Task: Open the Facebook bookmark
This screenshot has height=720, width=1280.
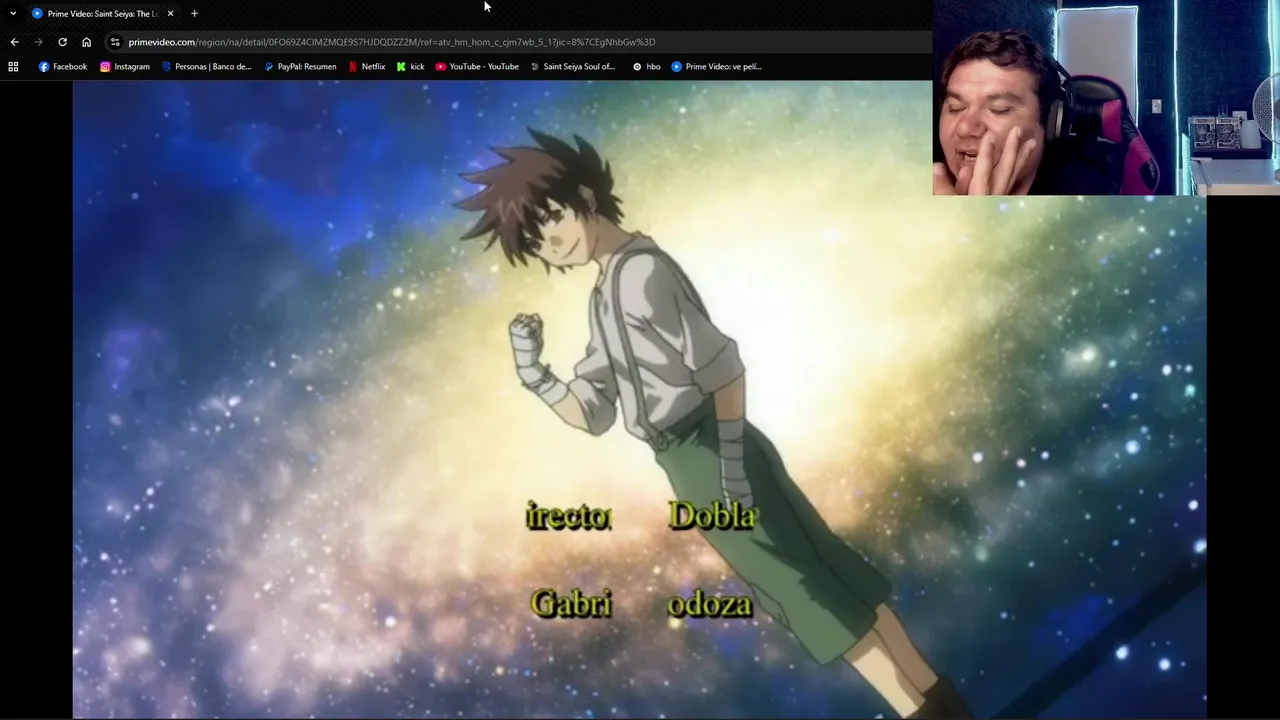Action: click(63, 67)
